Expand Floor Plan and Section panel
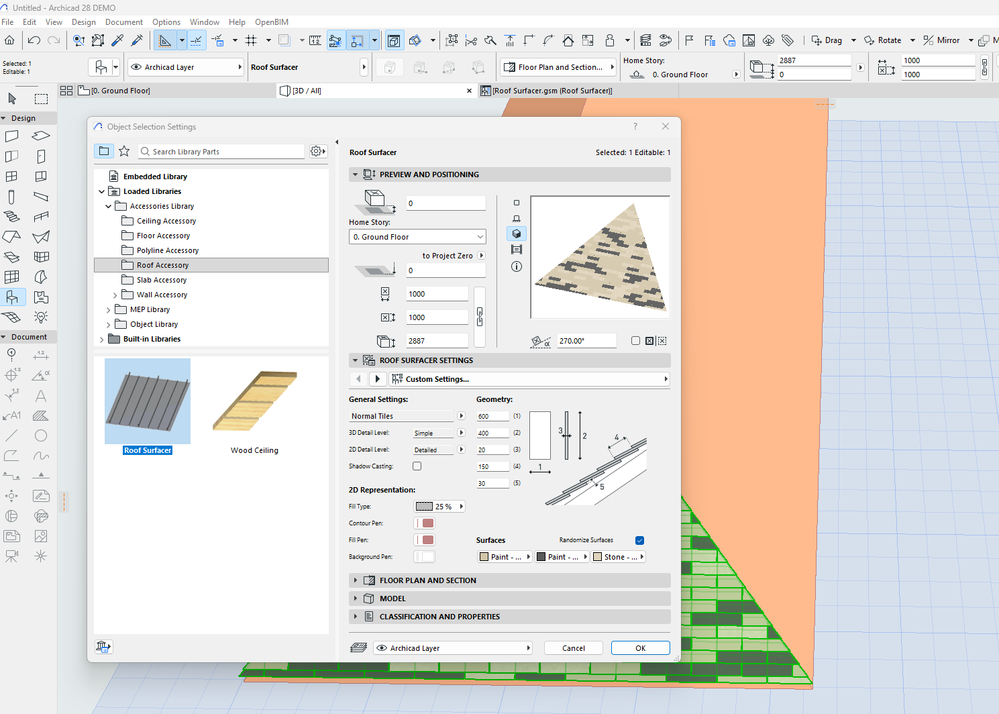The width and height of the screenshot is (999, 714). (356, 580)
